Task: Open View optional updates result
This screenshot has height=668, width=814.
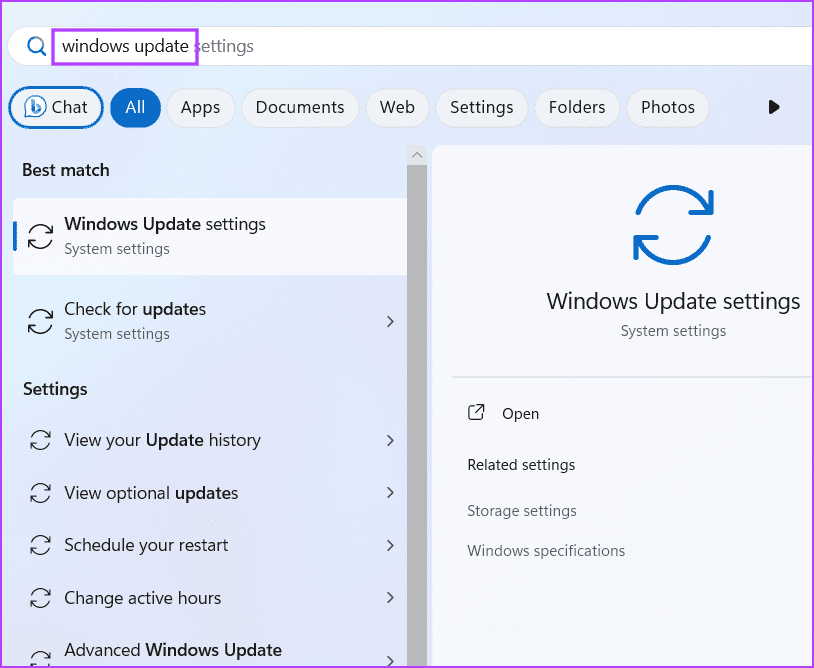Action: pos(210,493)
